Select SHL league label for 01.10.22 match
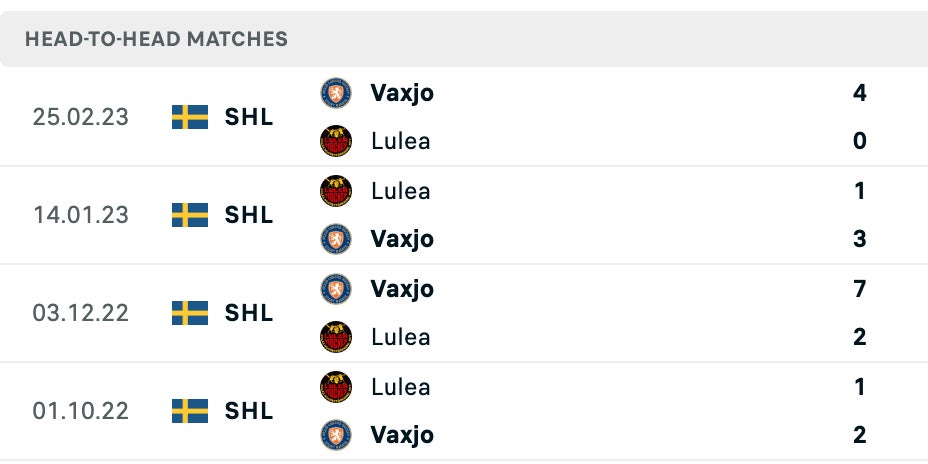928x464 pixels. pyautogui.click(x=249, y=411)
